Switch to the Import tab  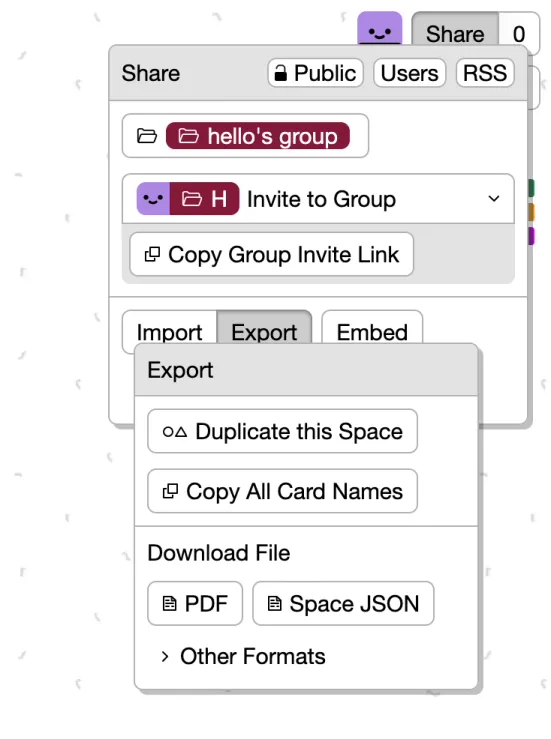(x=169, y=332)
